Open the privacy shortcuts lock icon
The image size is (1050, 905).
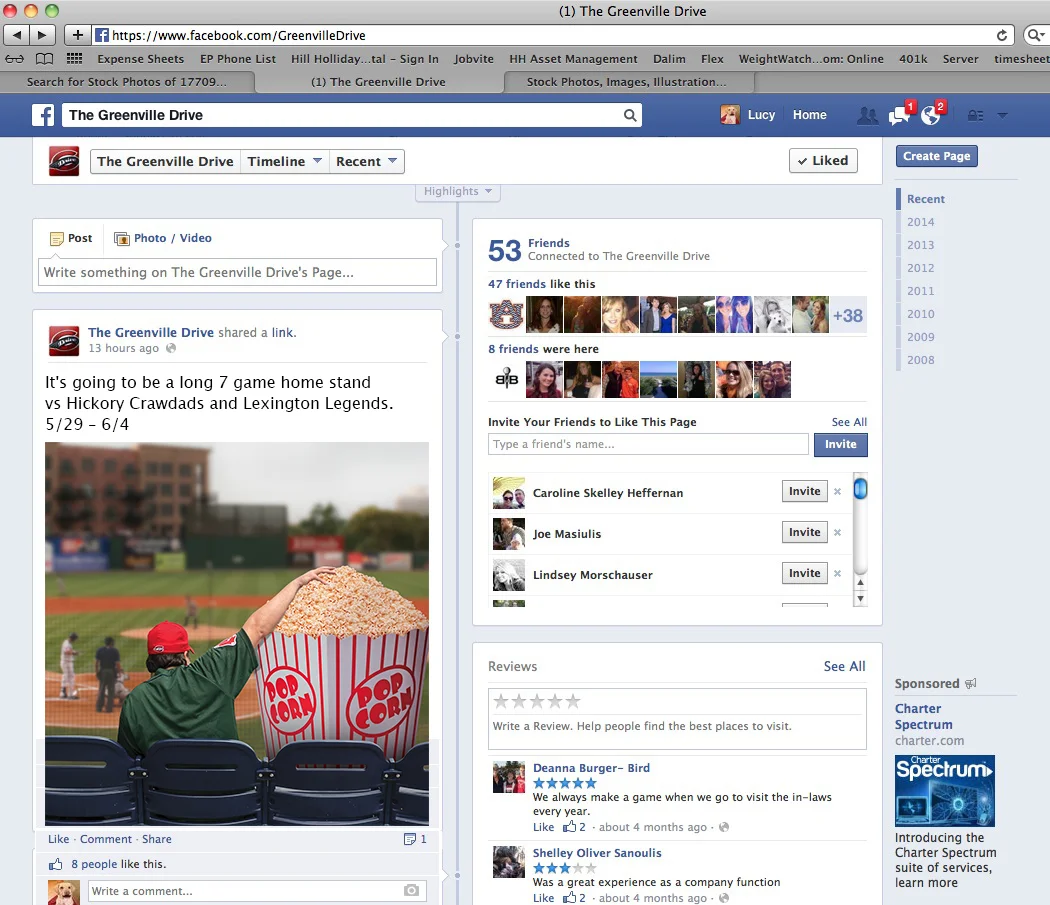(976, 115)
